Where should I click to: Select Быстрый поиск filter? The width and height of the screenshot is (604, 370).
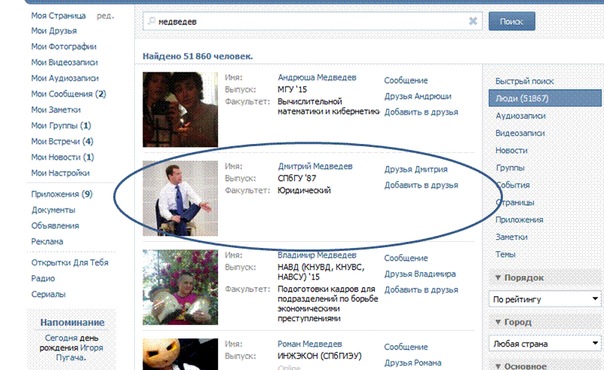[524, 81]
